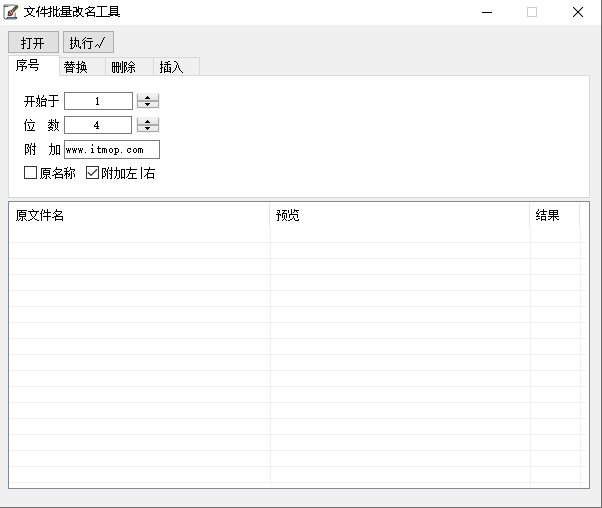602x508 pixels.
Task: Decrease the 开始于 value with down arrow
Action: tap(148, 104)
